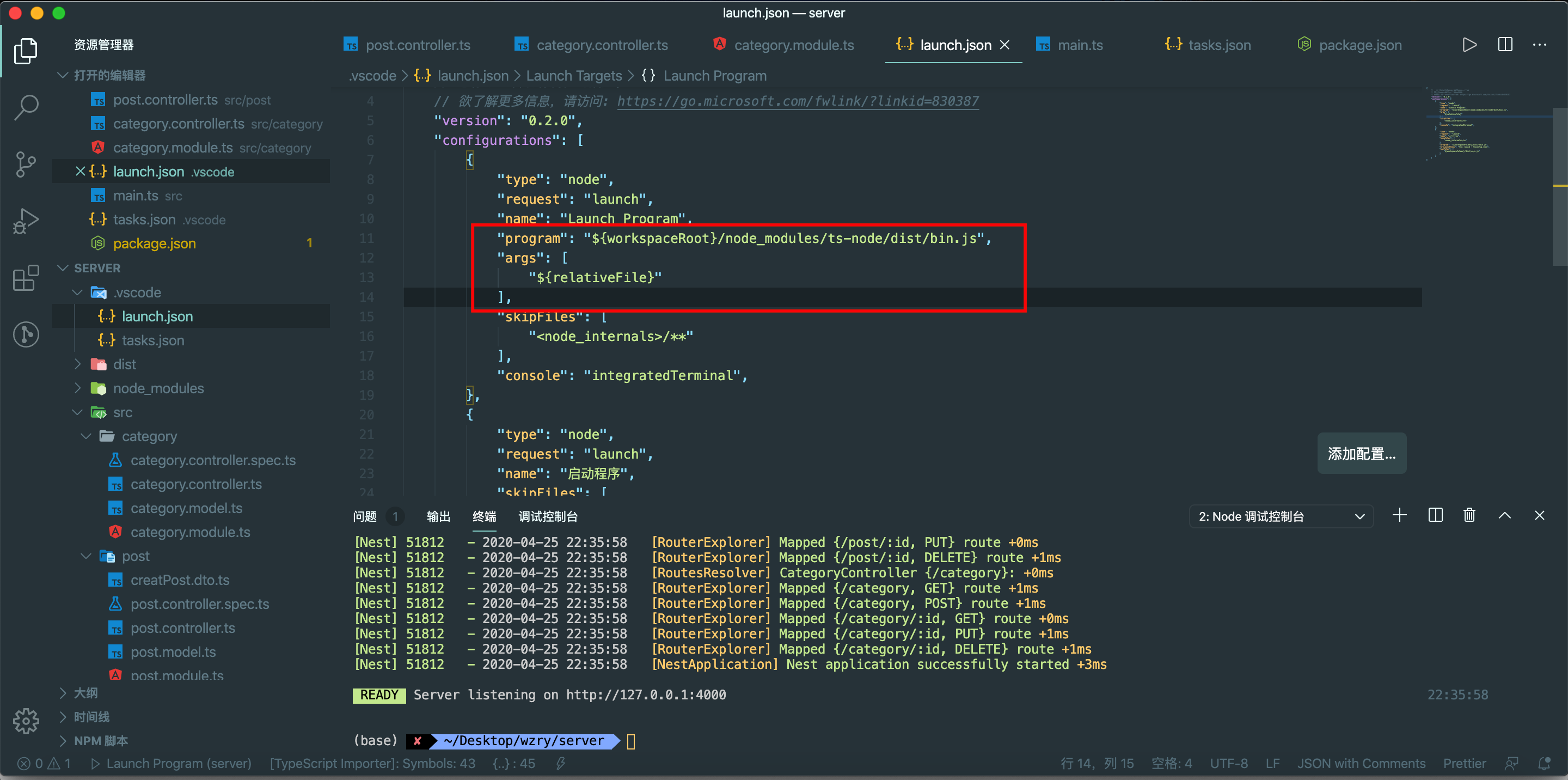The width and height of the screenshot is (1568, 780).
Task: Open the 输出 output panel tab
Action: pyautogui.click(x=438, y=516)
